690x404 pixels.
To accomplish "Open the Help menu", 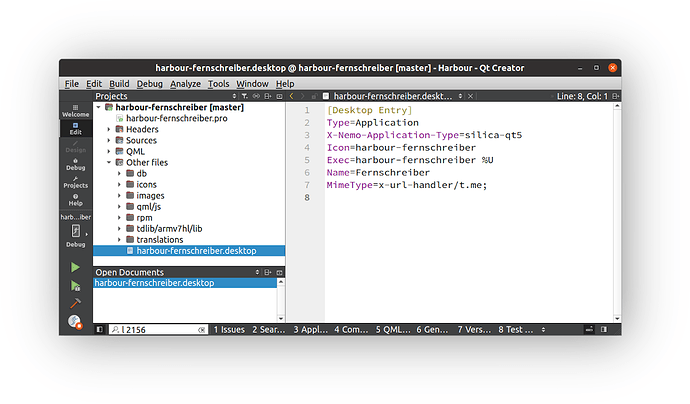I will click(285, 84).
